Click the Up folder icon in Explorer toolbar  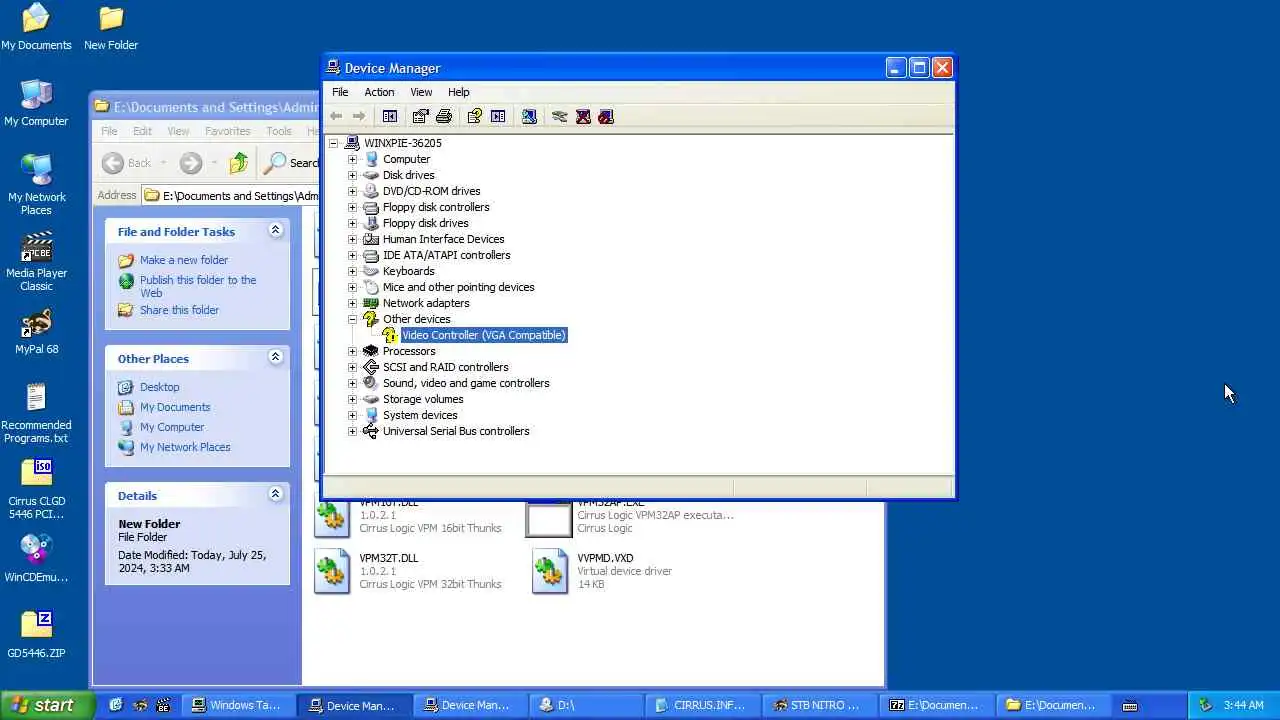238,163
